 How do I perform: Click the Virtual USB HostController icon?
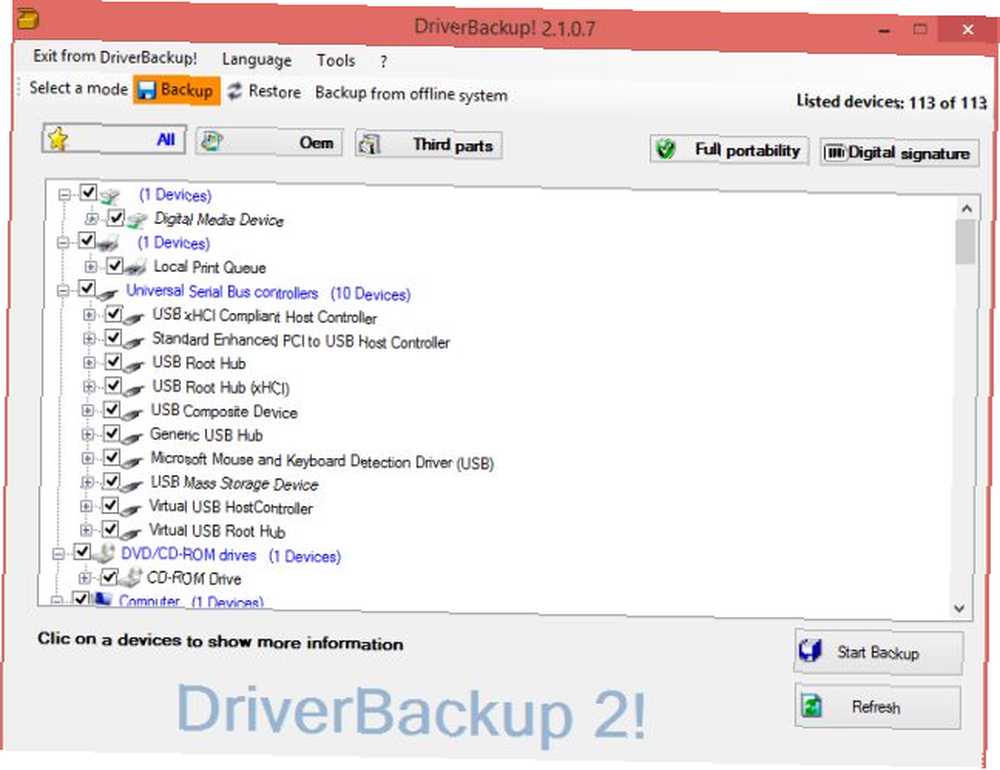(130, 508)
